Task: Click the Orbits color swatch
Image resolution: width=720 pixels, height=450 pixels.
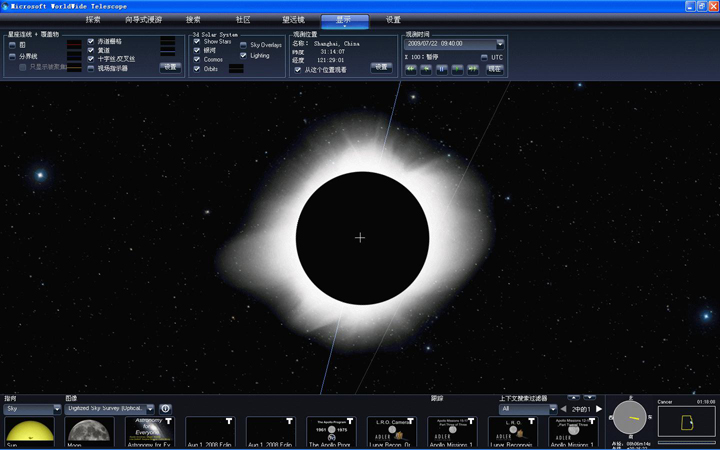Action: pos(236,69)
